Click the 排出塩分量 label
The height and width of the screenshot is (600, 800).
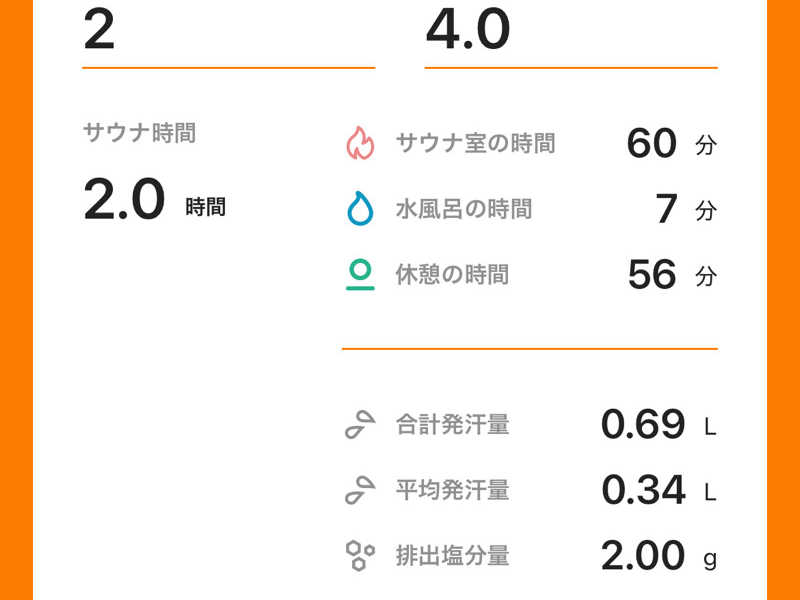pyautogui.click(x=452, y=555)
